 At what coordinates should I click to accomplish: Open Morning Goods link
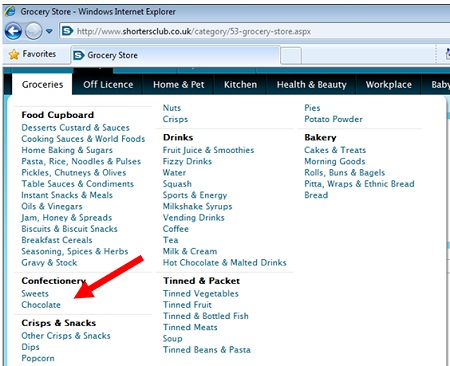[335, 161]
